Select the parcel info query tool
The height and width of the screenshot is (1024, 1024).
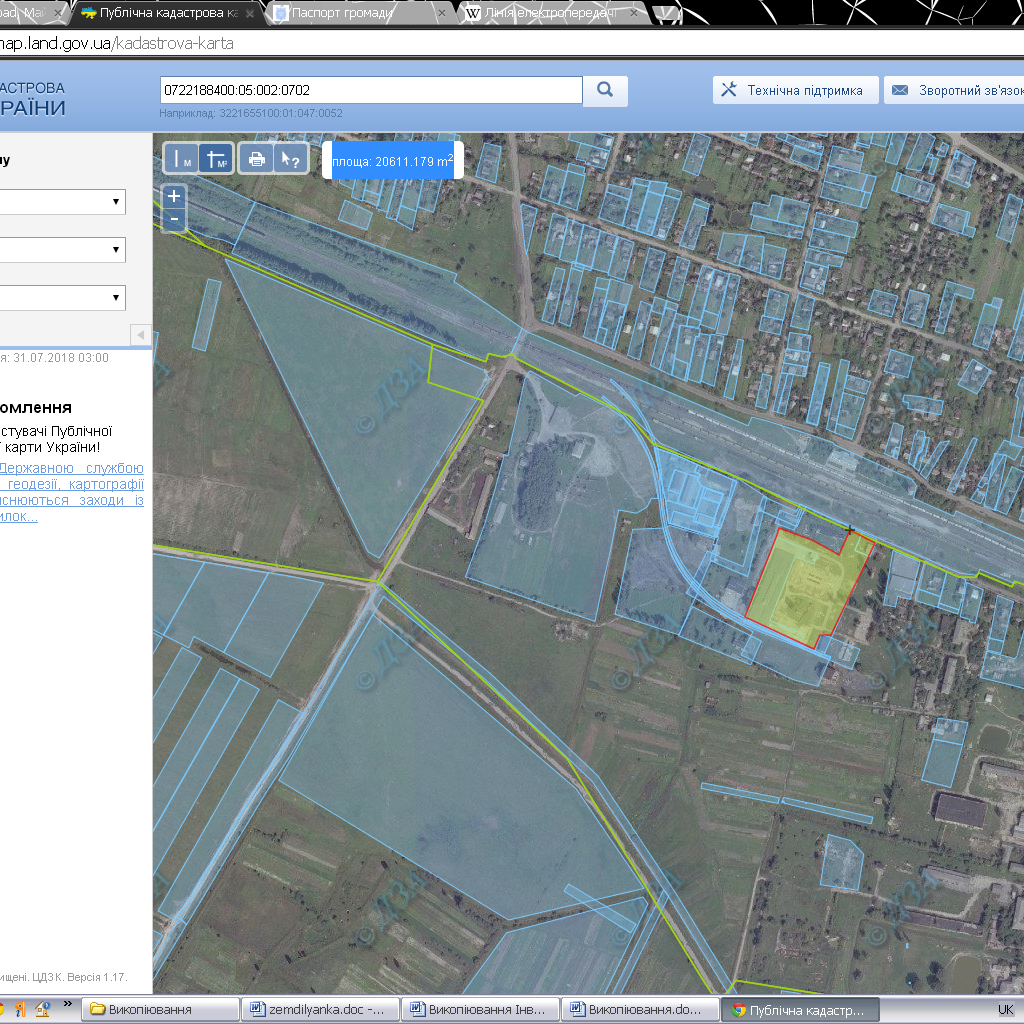tap(290, 159)
